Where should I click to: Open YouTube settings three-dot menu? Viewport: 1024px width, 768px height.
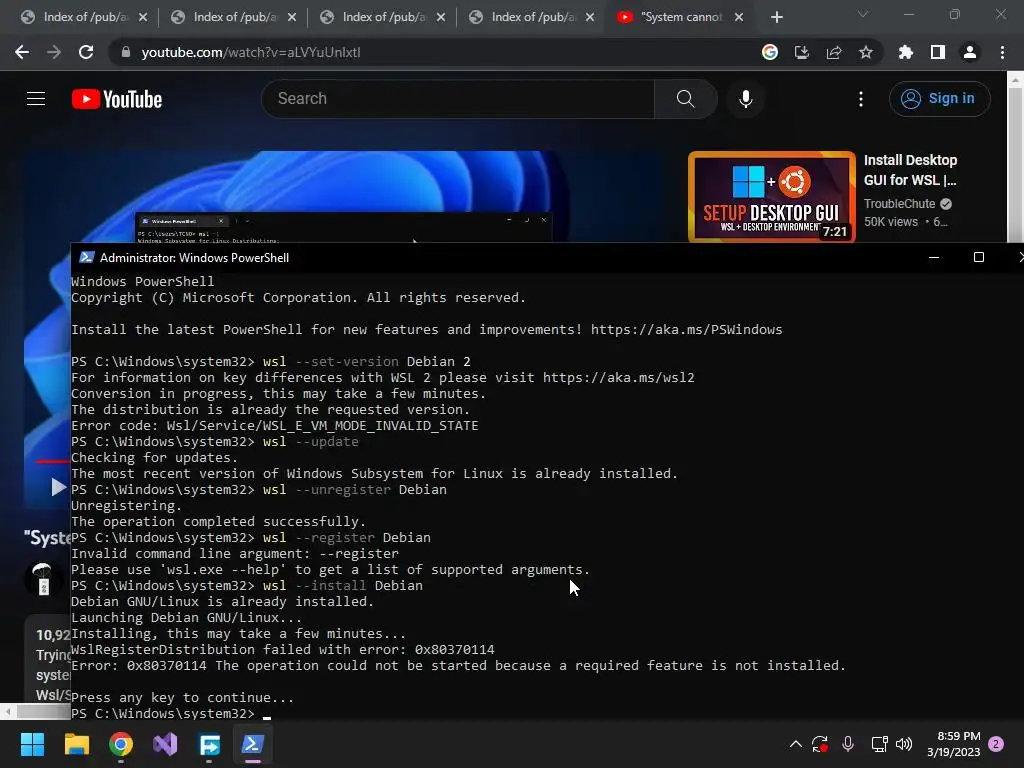coord(861,99)
